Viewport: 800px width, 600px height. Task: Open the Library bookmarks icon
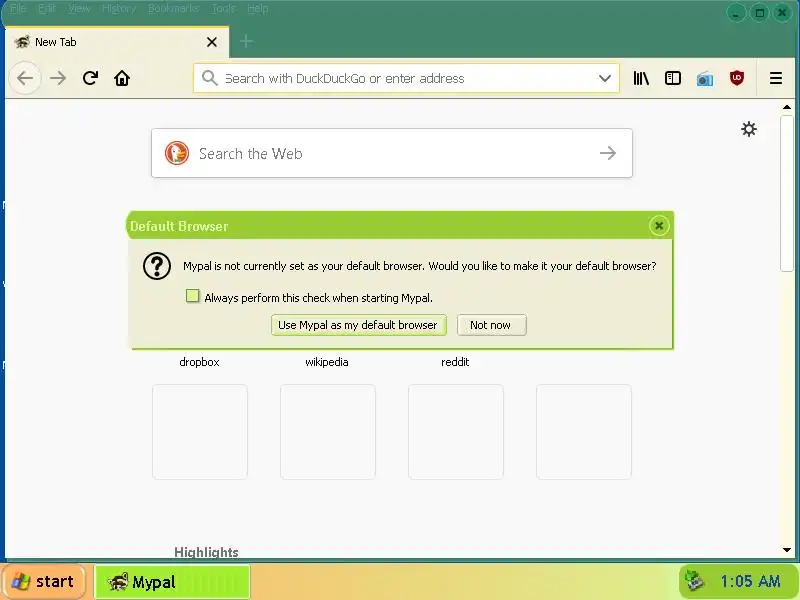pos(641,78)
